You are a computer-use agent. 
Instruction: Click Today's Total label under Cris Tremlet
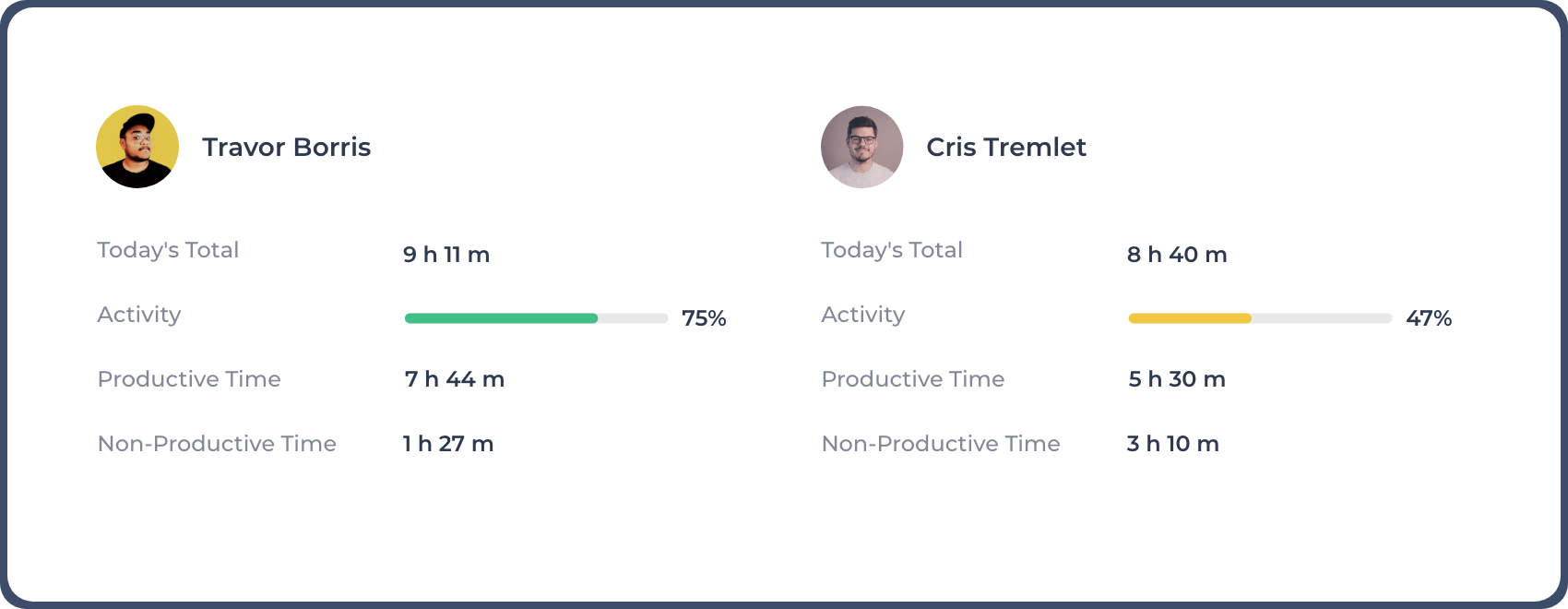(891, 249)
